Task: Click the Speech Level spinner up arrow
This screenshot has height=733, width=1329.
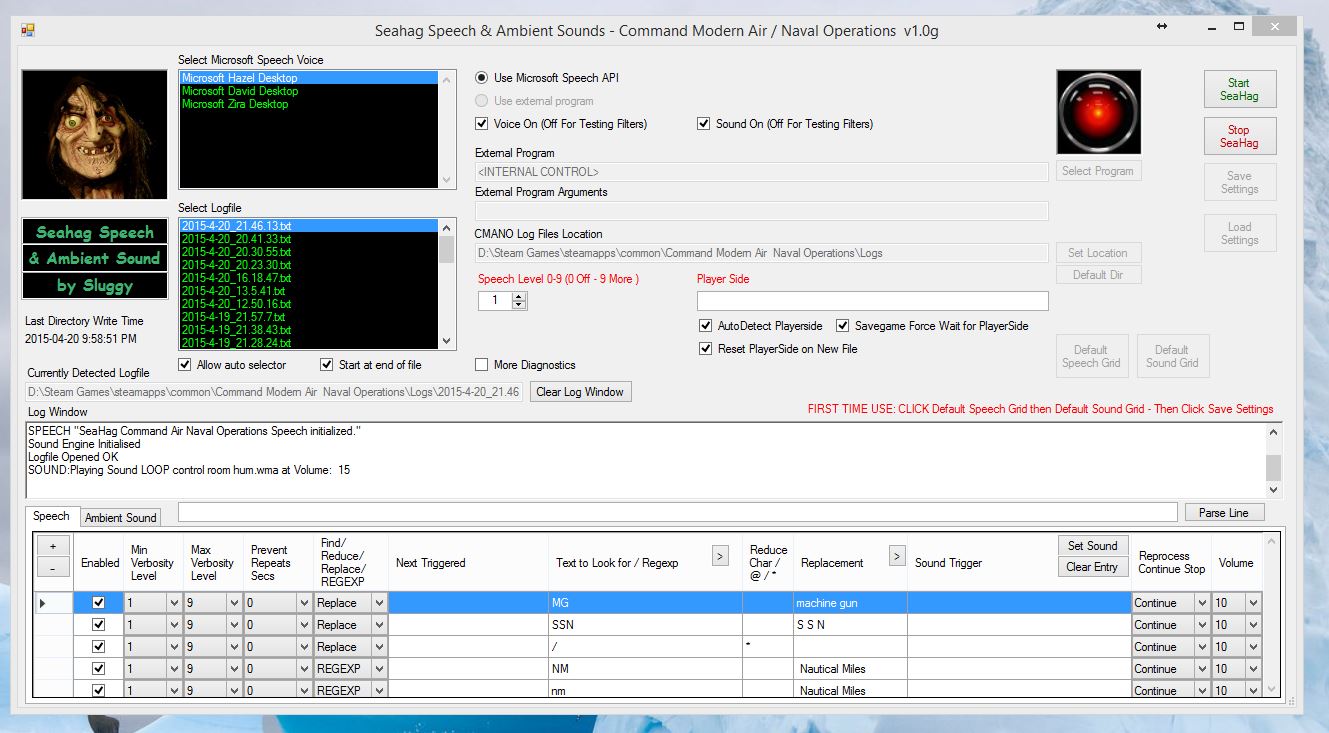Action: [519, 296]
